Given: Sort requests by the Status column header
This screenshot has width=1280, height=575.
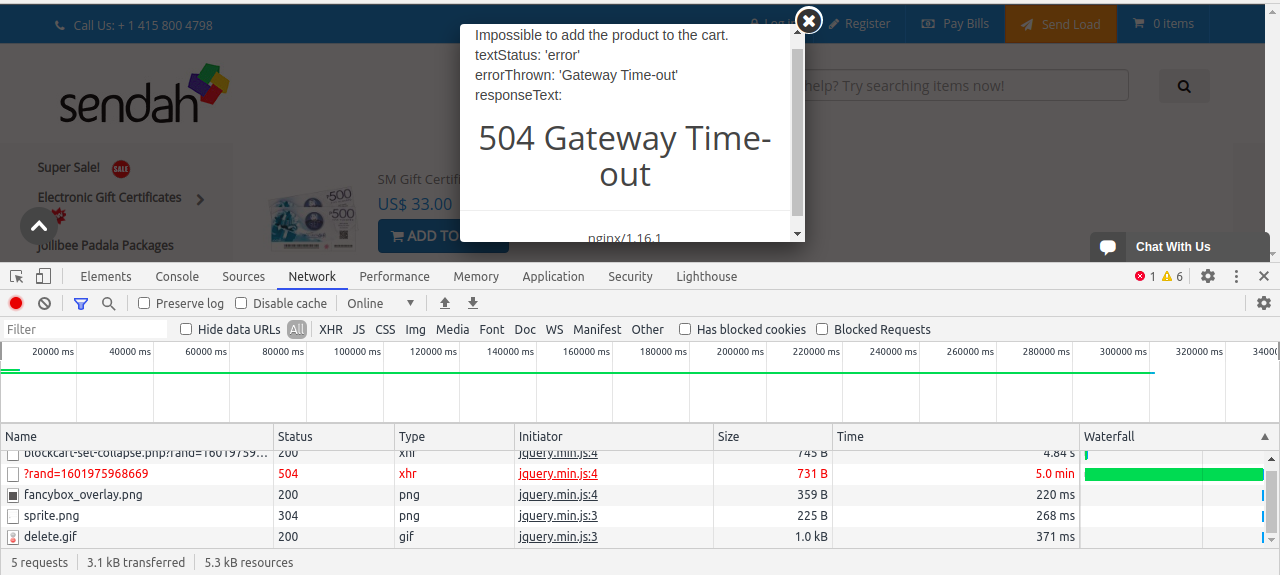Looking at the screenshot, I should coord(334,437).
